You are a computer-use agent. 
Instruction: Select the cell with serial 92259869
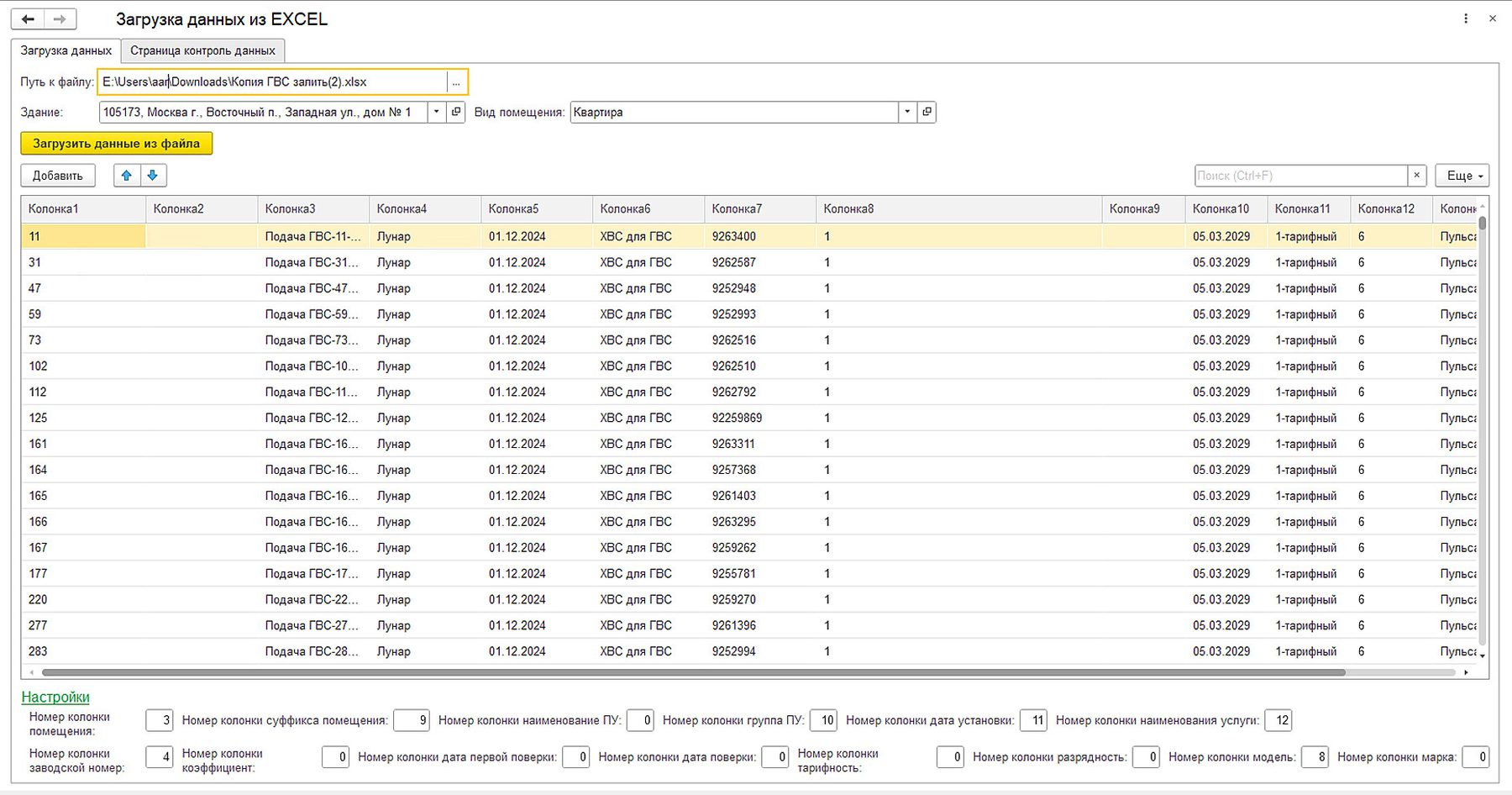coord(760,418)
